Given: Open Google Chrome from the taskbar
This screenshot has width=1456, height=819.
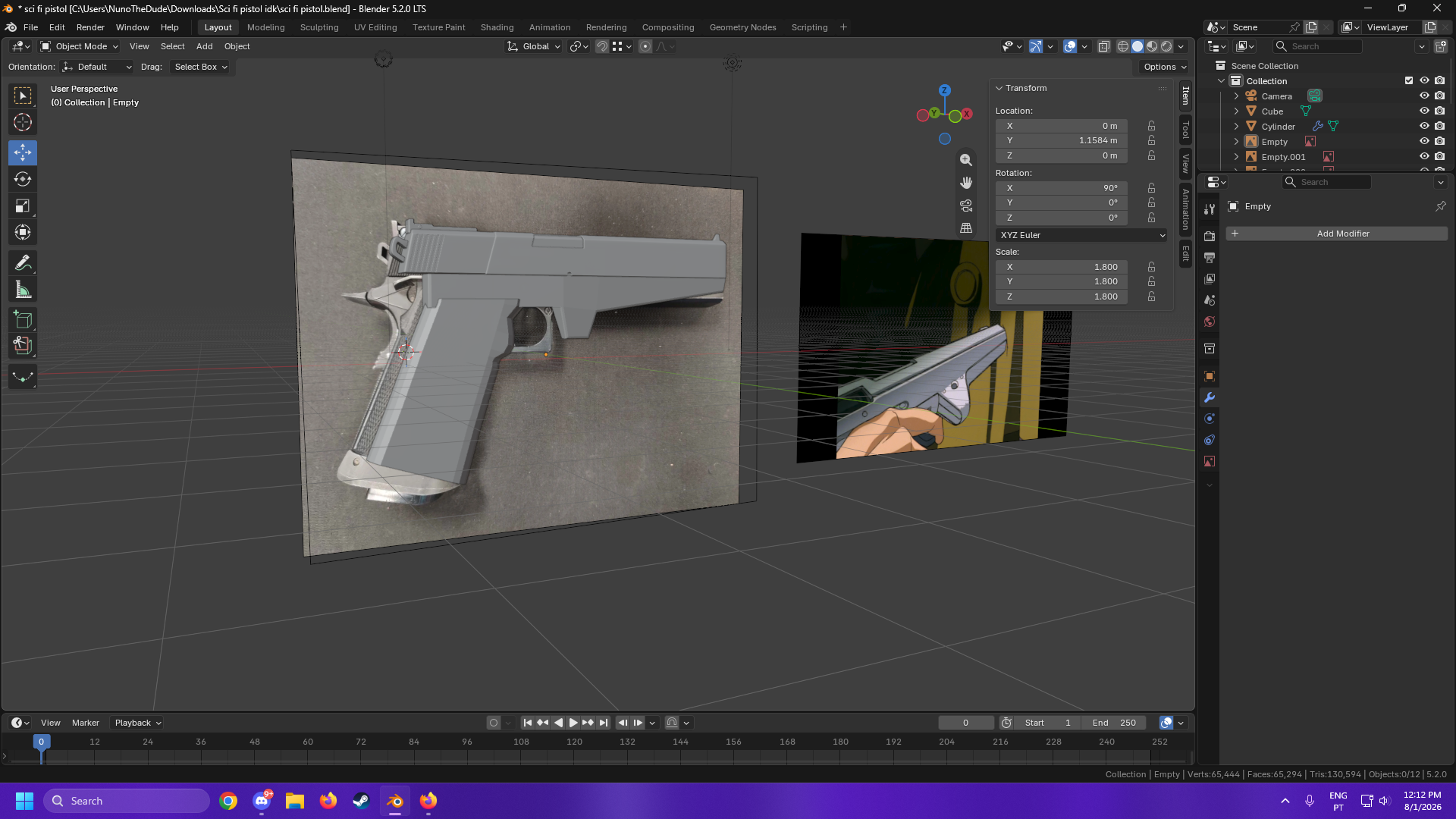Looking at the screenshot, I should coord(228,801).
